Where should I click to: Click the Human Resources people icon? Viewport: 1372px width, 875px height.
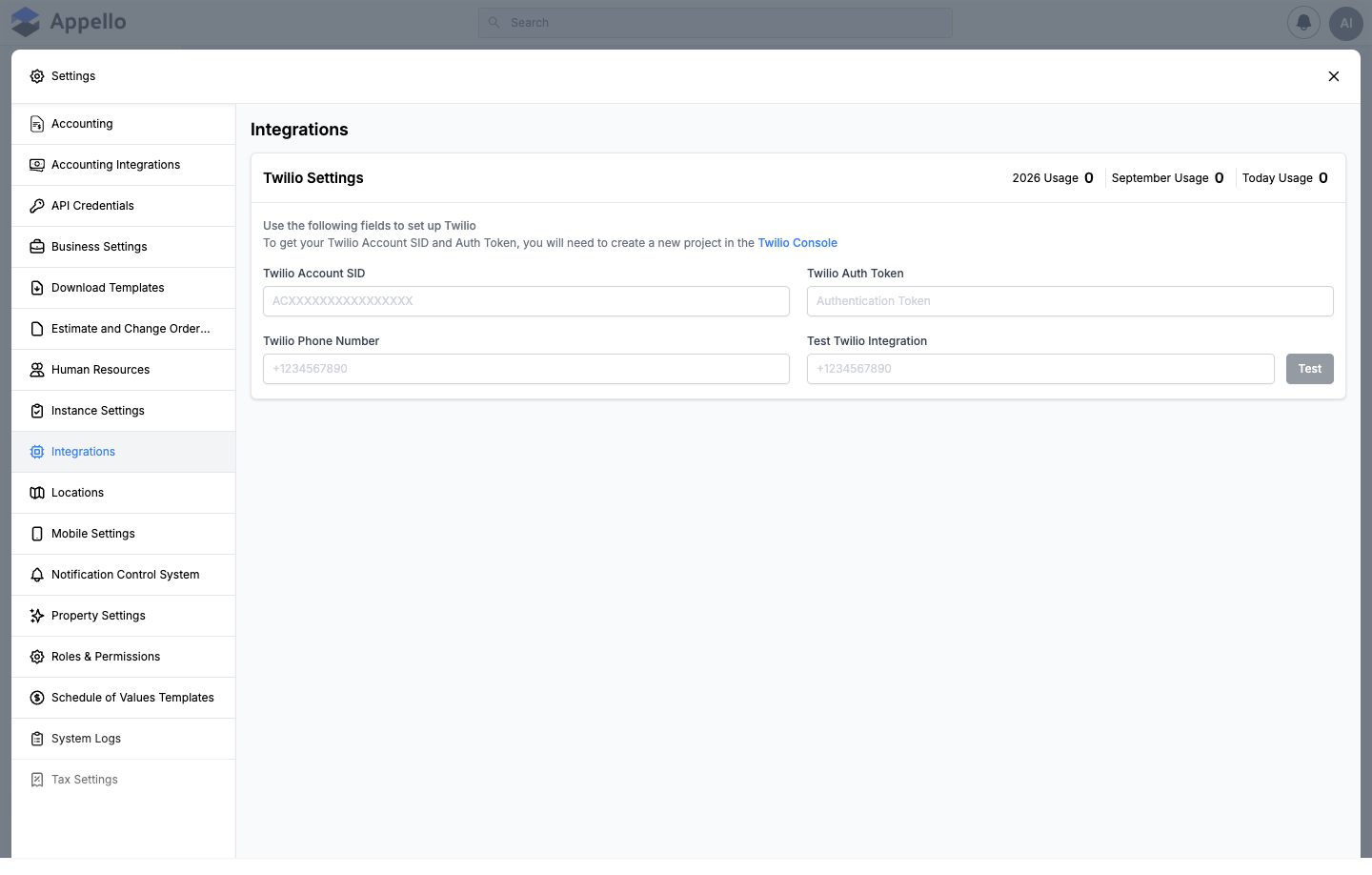(x=37, y=370)
